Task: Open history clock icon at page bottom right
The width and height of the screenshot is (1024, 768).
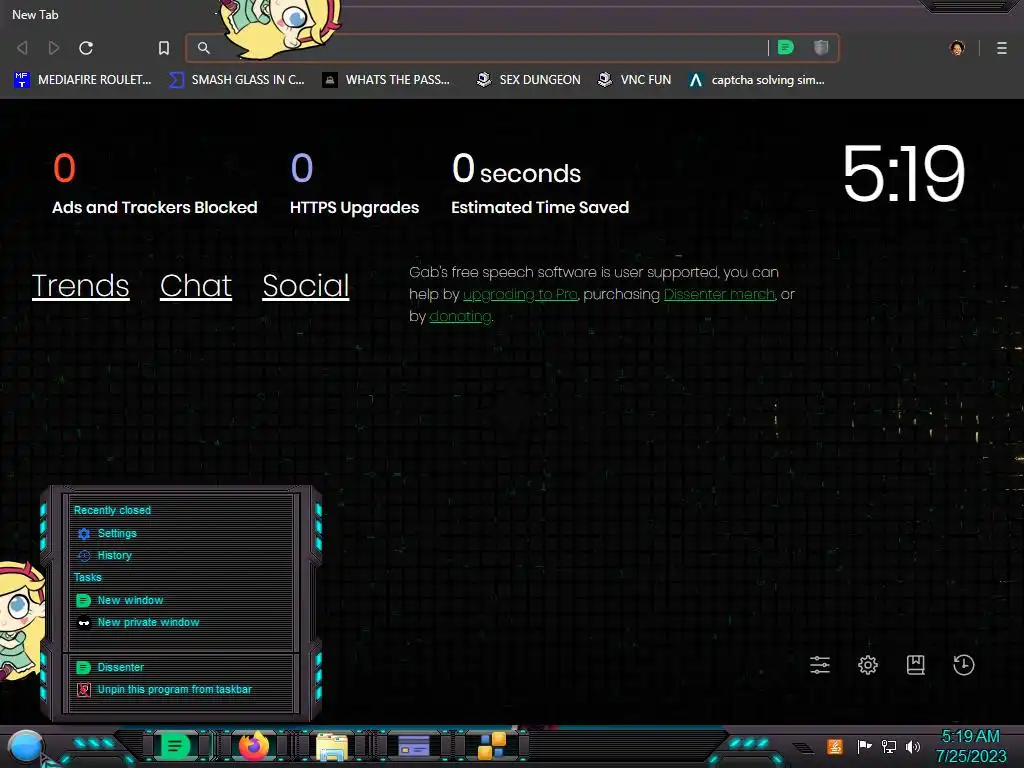Action: point(964,665)
